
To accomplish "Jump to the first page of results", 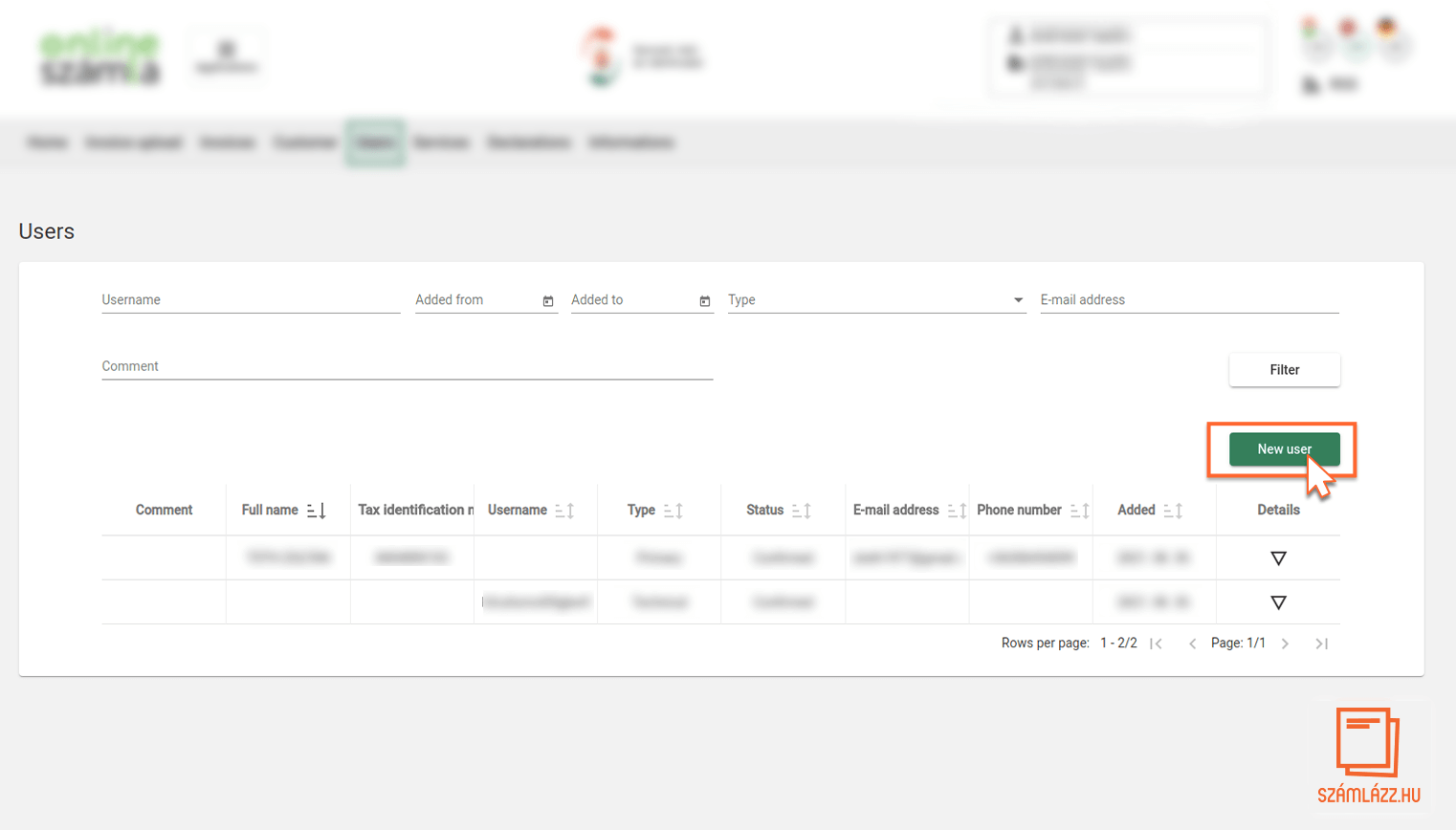I will [x=1157, y=644].
